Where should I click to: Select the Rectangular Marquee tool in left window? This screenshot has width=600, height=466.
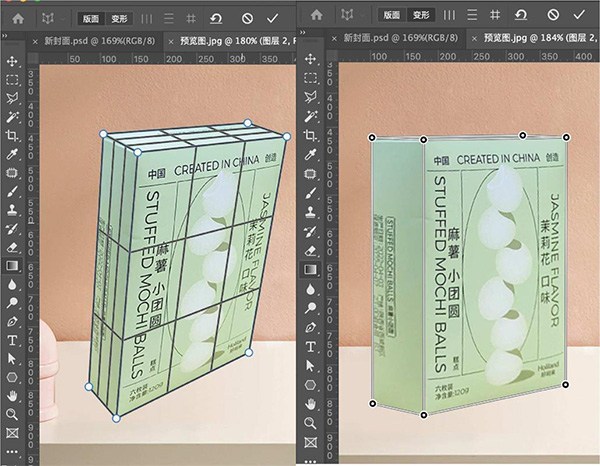pyautogui.click(x=12, y=80)
